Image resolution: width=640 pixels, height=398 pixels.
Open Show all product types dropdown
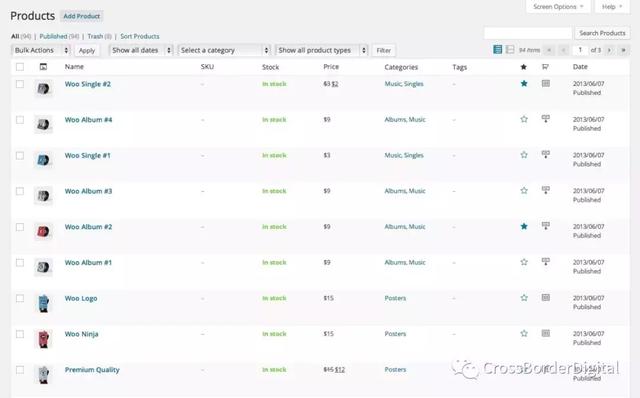(322, 50)
